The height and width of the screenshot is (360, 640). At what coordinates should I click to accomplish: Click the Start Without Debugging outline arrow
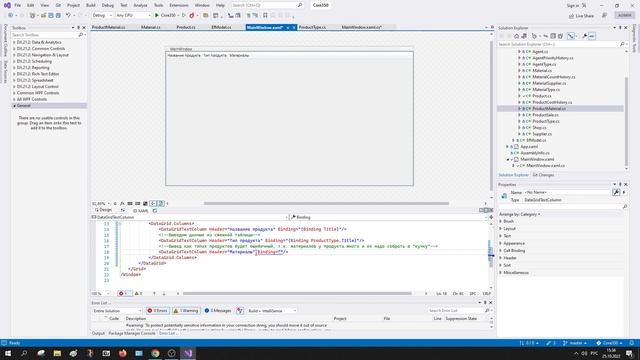[x=184, y=15]
